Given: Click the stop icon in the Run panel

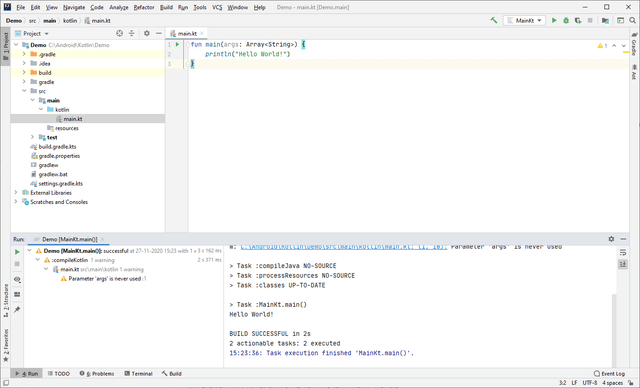Looking at the screenshot, I should [x=17, y=264].
